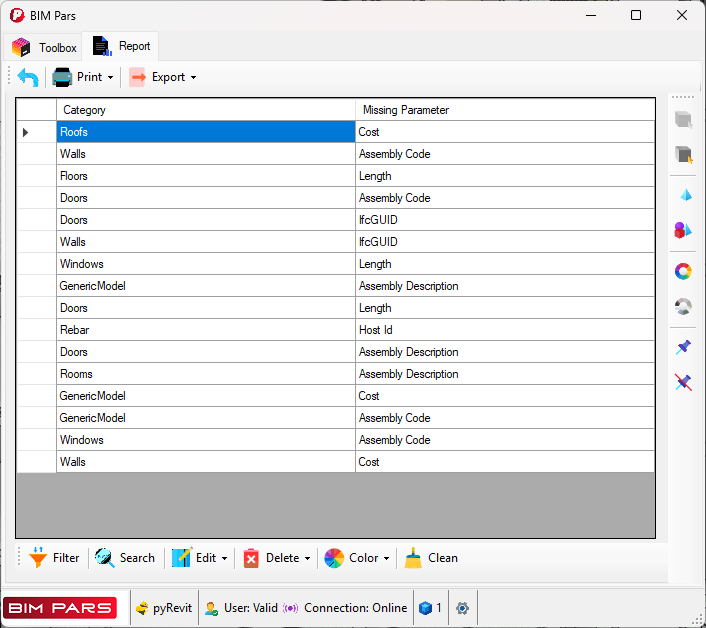Screen dimensions: 706x628
Task: Click the blue pin icon
Action: pos(683,347)
